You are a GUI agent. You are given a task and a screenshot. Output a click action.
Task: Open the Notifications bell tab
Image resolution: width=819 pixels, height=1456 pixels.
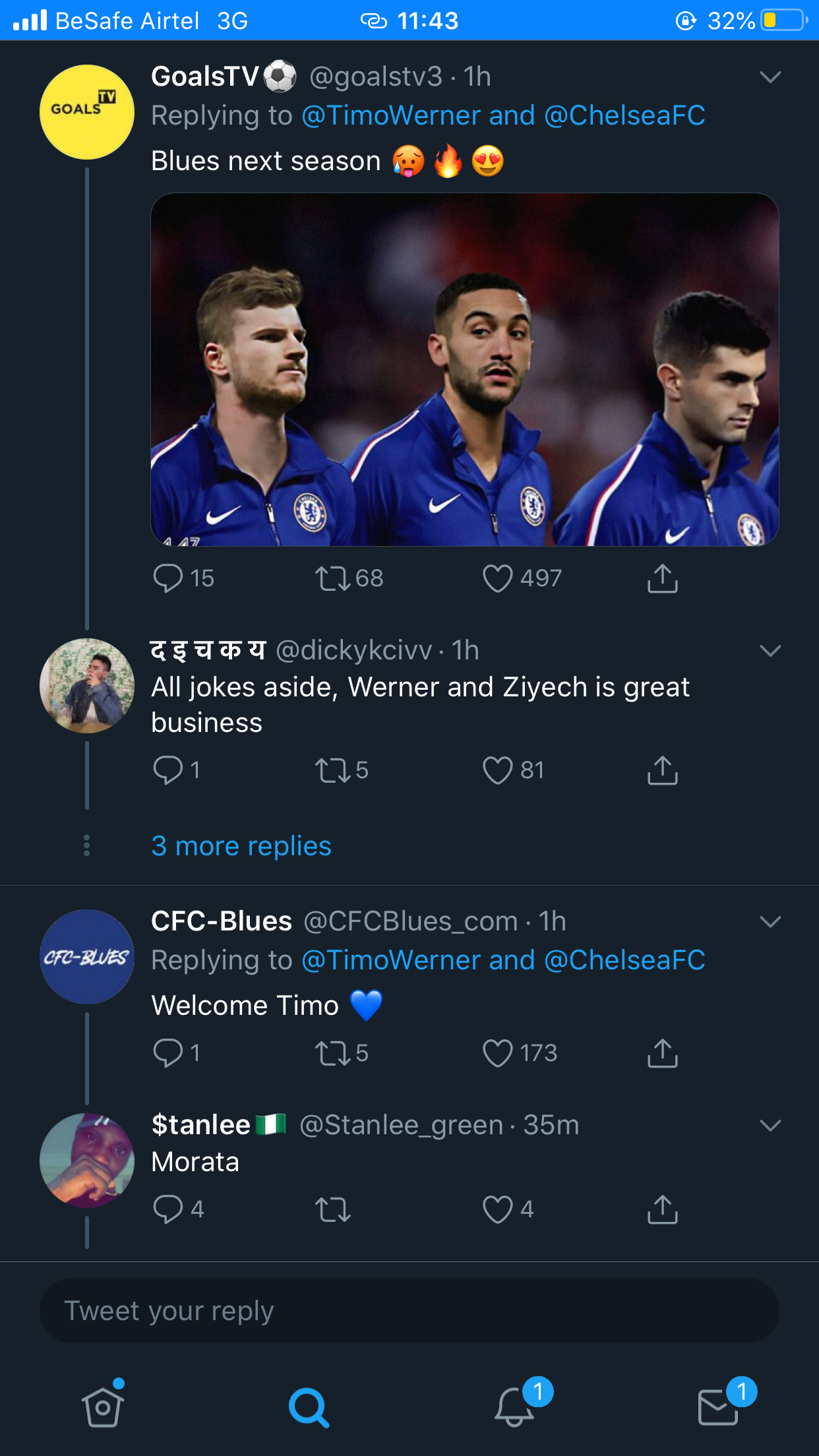coord(515,1407)
